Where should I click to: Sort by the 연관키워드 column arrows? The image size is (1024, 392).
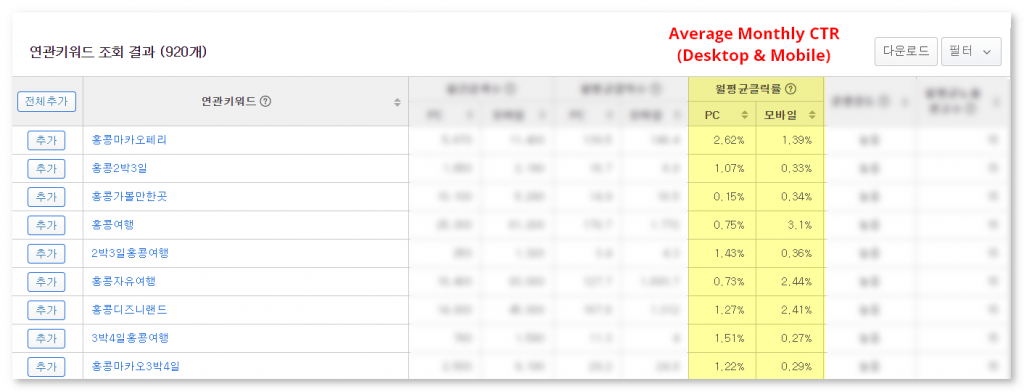(397, 102)
